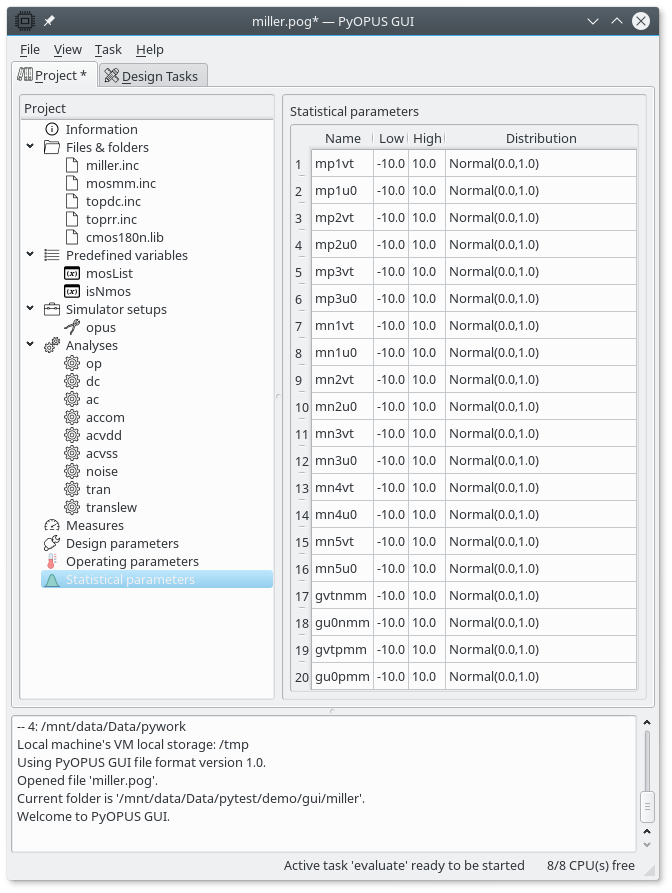Image resolution: width=672 pixels, height=893 pixels.
Task: Click the "Opened file 'miller.pog'." log line
Action: pyautogui.click(x=88, y=781)
